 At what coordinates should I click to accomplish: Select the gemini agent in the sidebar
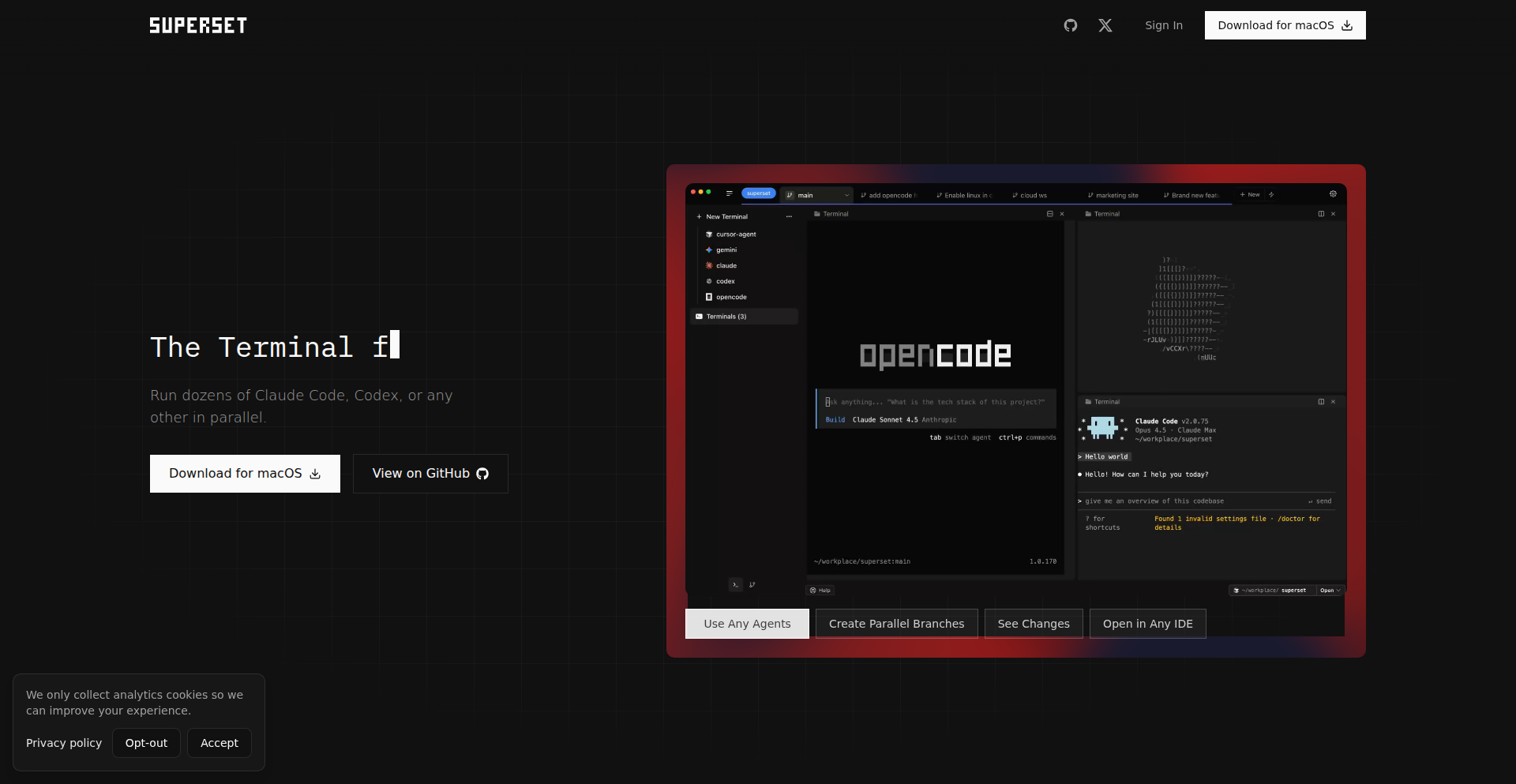(726, 250)
